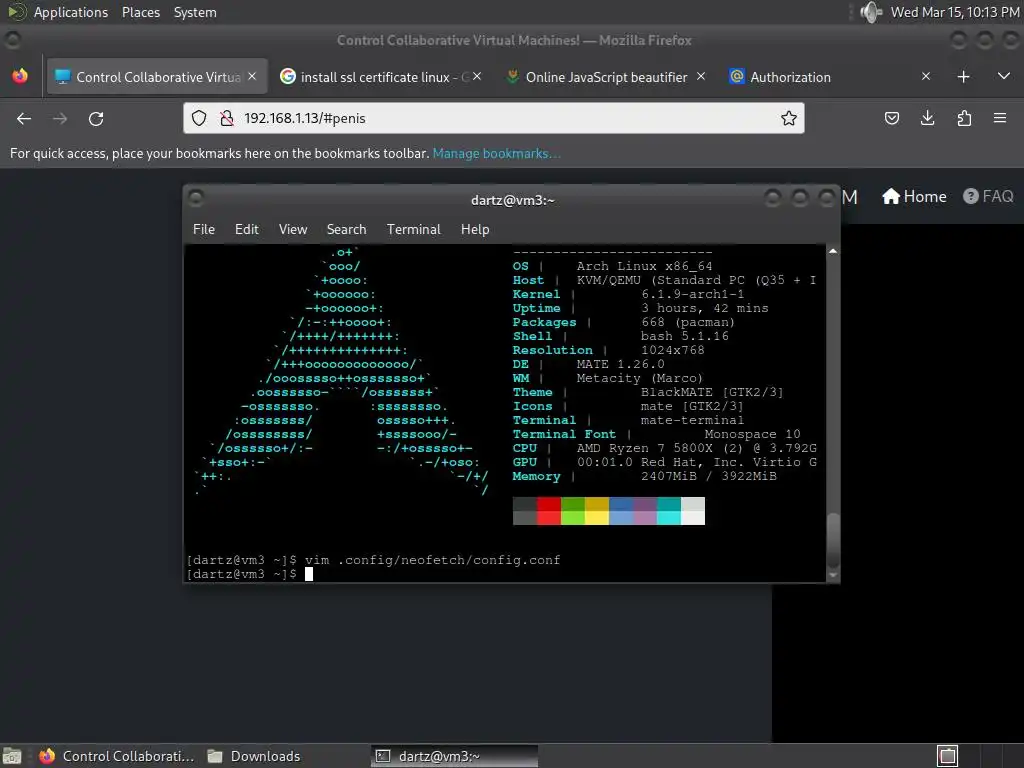Click the dartz@vm3:~ terminal title bar

[x=513, y=200]
